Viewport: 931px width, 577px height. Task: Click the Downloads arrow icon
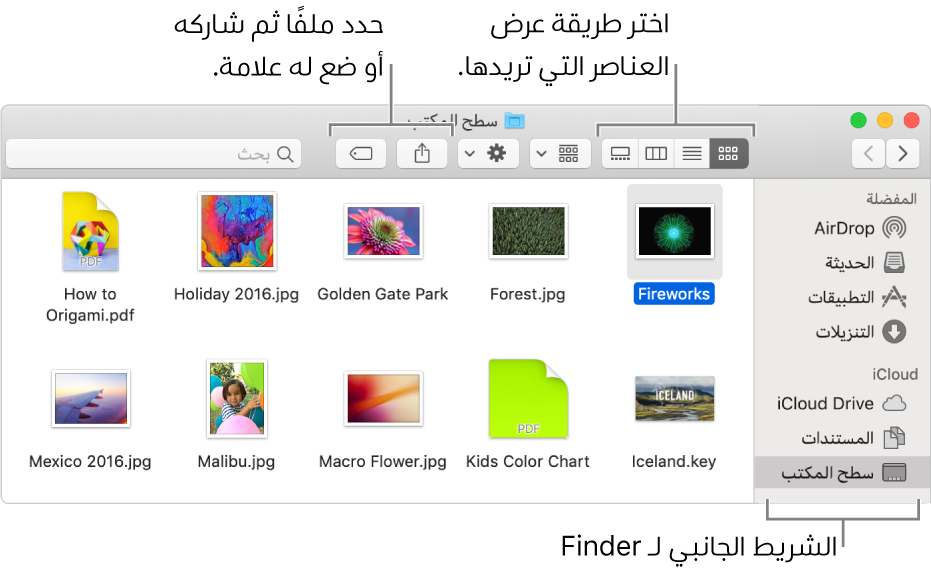pos(894,331)
